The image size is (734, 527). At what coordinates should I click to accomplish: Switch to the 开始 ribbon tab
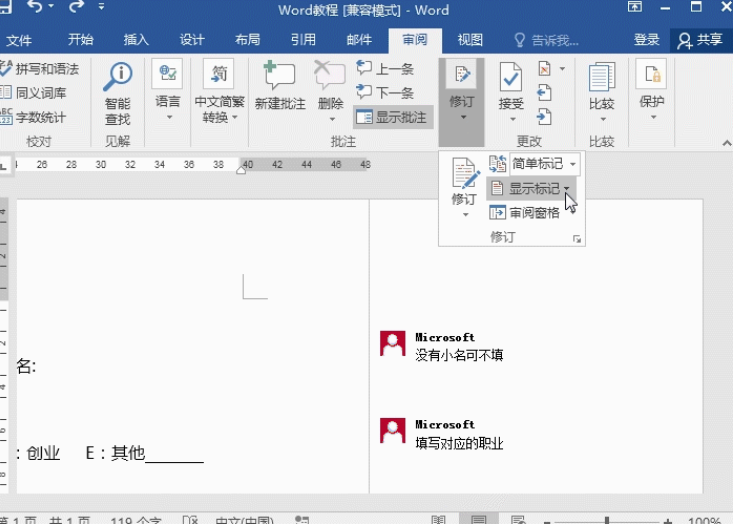(x=81, y=40)
